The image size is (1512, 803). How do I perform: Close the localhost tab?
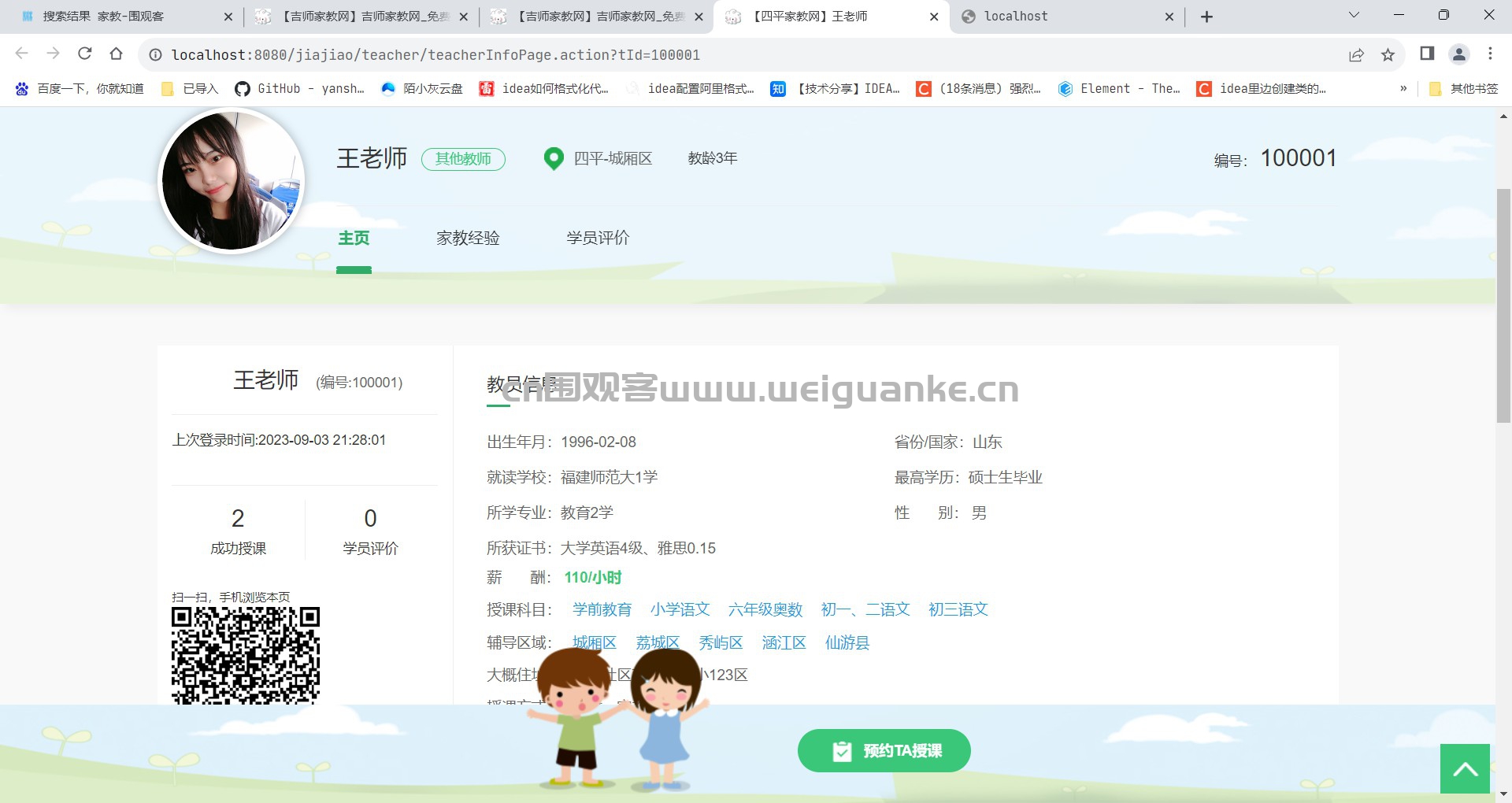[x=1169, y=17]
